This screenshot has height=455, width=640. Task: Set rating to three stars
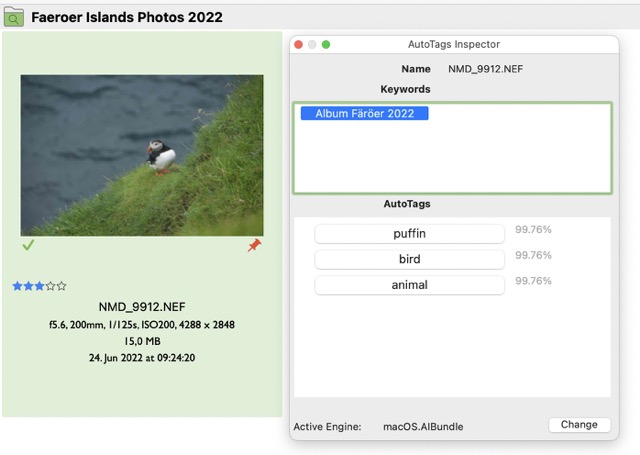pos(39,286)
